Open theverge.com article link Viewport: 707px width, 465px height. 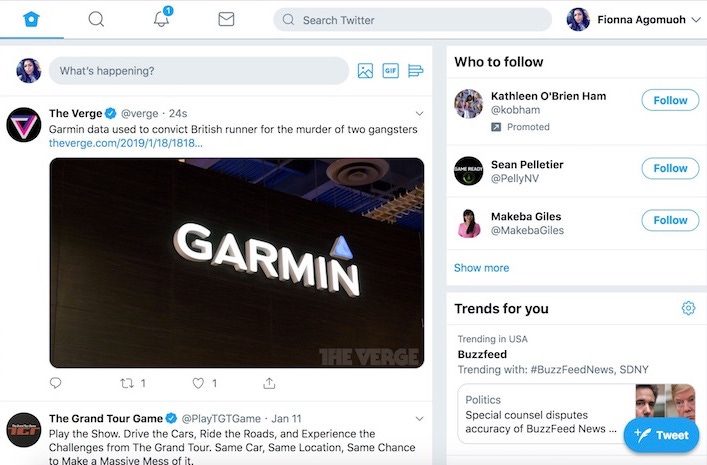point(125,143)
